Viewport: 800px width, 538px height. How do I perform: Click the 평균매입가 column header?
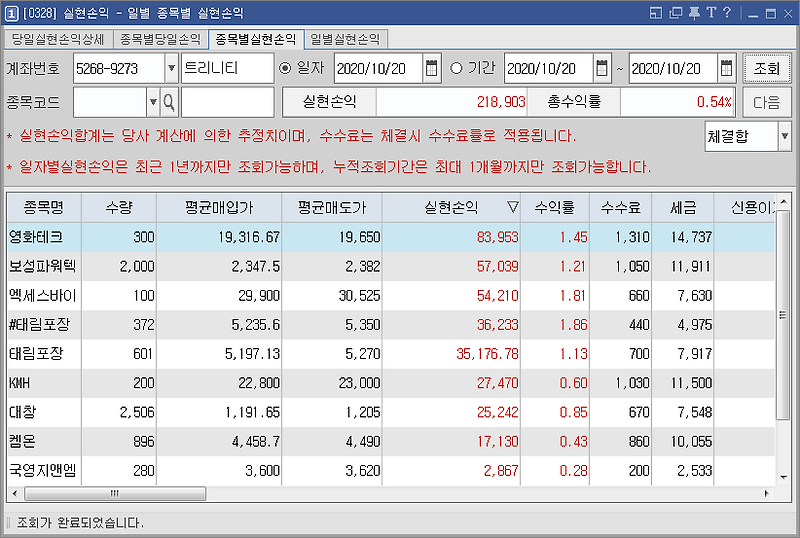pos(219,207)
